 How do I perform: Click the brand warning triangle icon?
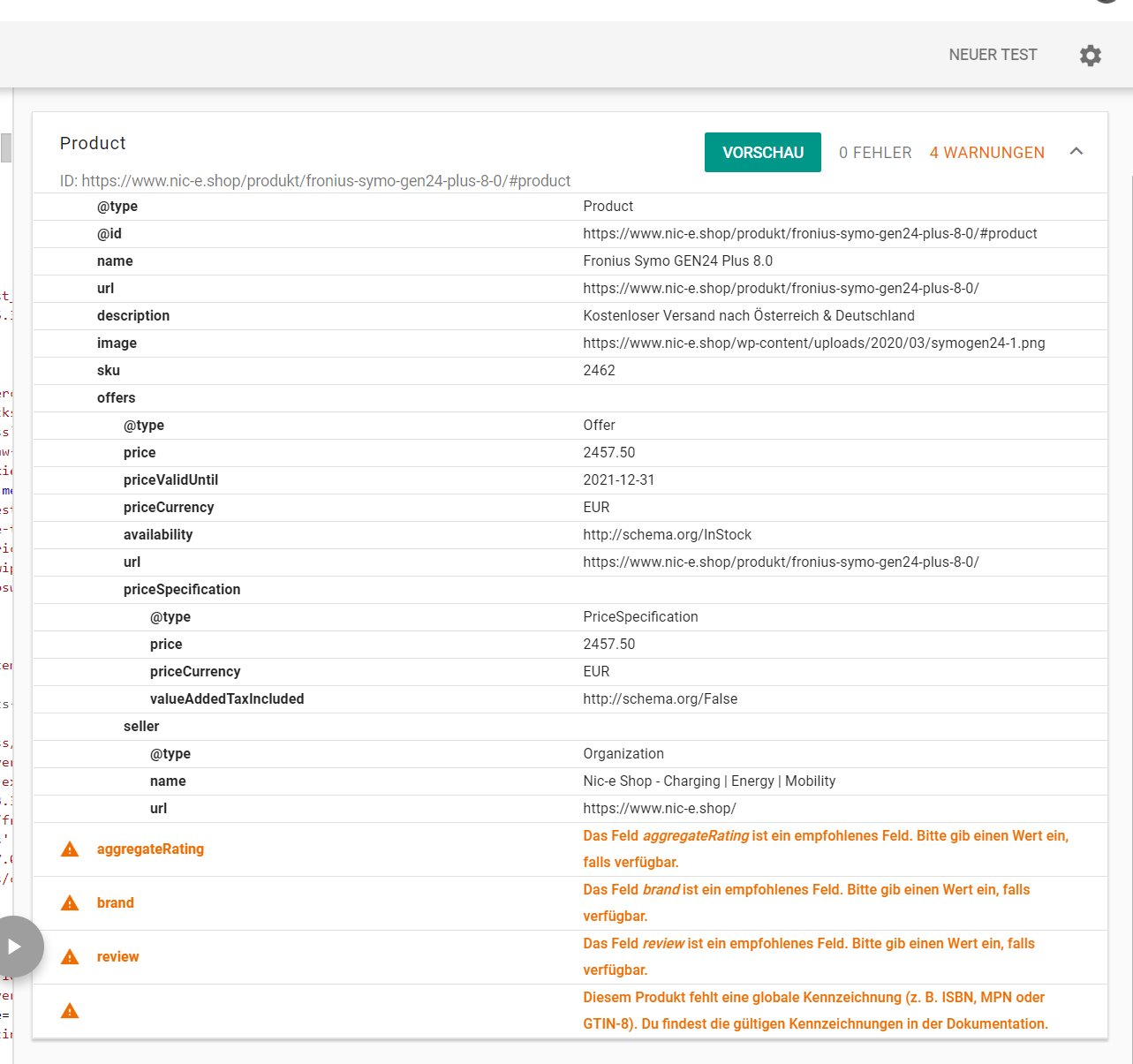70,903
